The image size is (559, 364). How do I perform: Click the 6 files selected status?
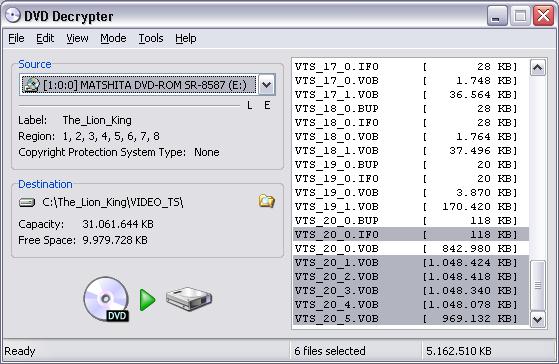click(330, 351)
